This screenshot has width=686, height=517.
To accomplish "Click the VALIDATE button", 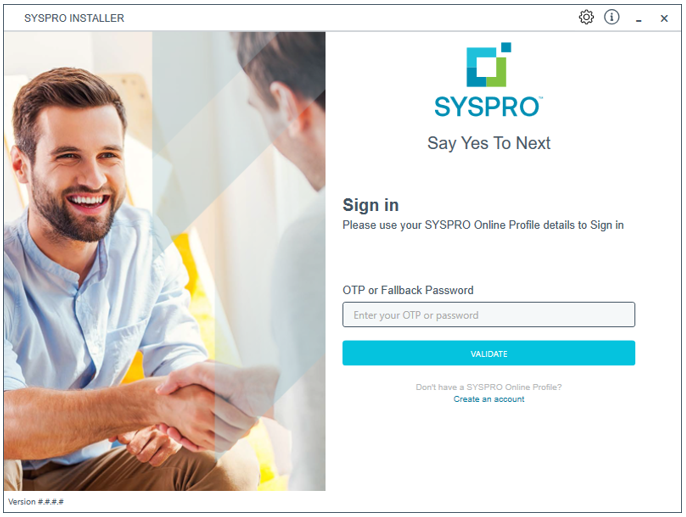I will pyautogui.click(x=488, y=353).
